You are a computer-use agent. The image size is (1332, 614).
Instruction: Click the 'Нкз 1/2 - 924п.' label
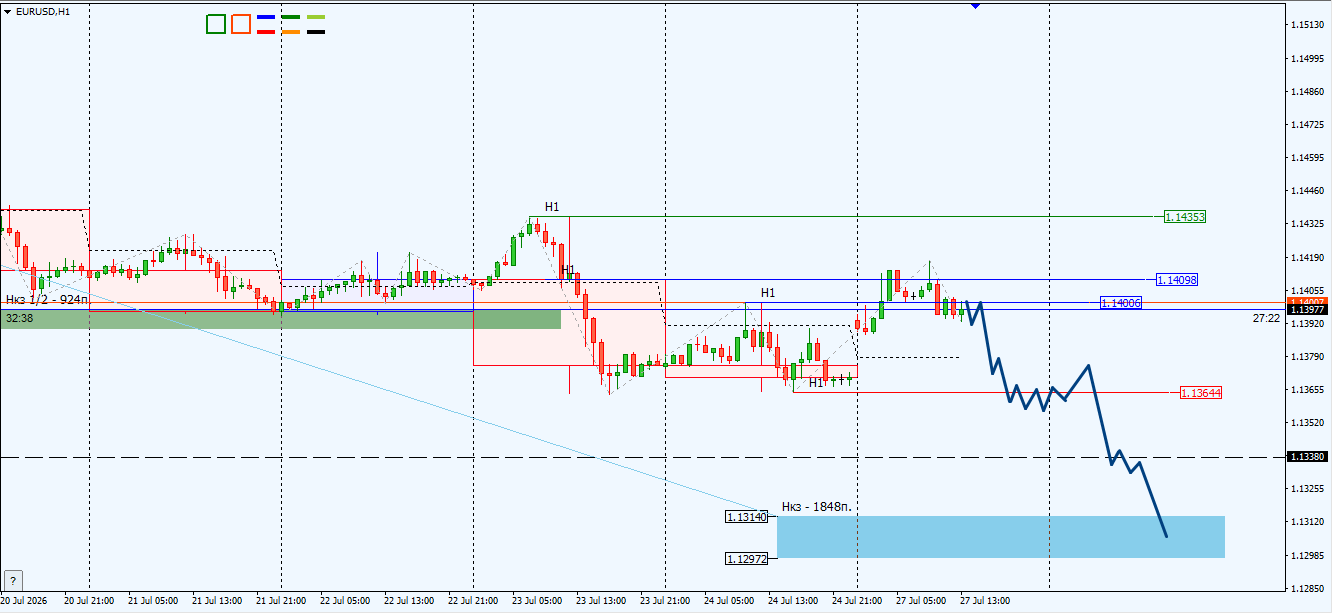[x=47, y=299]
